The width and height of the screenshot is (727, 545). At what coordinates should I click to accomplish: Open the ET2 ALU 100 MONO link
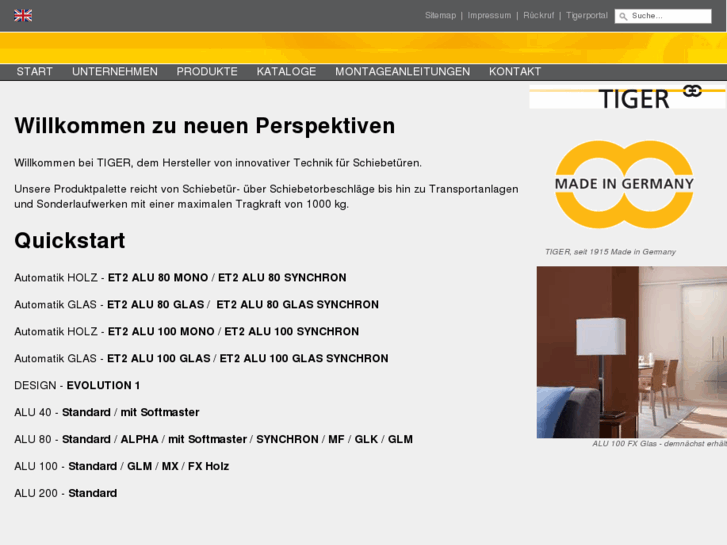(x=161, y=332)
